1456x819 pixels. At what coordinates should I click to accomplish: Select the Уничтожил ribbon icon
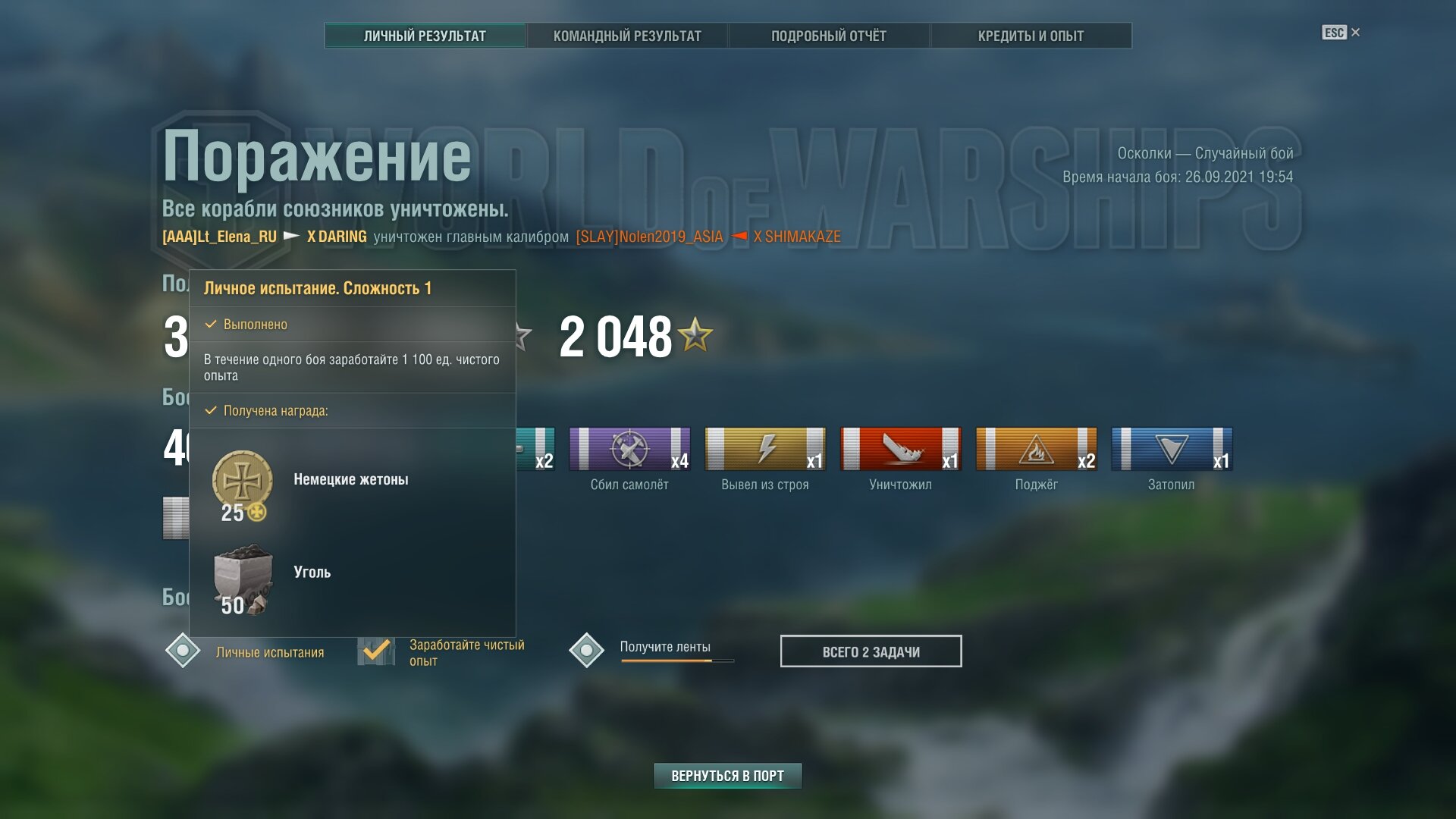(901, 449)
